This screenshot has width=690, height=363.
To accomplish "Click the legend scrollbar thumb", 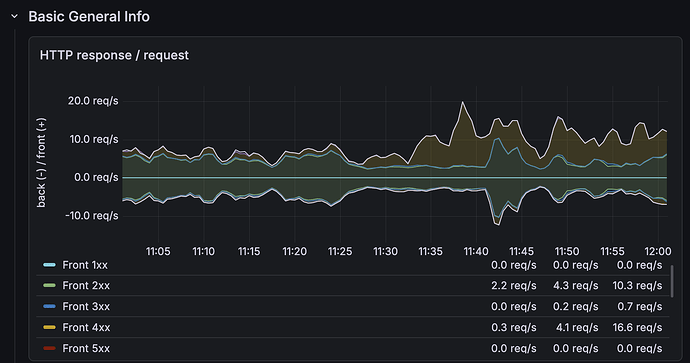I will coord(672,281).
